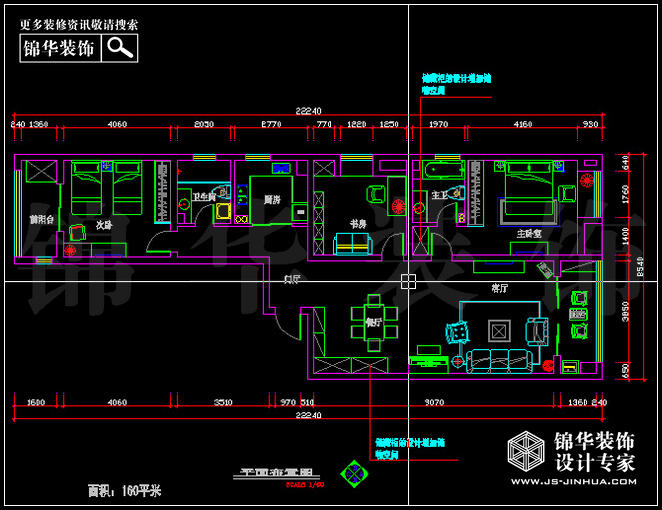
Task: Click the 锦华装饰 logo text at top left
Action: pyautogui.click(x=60, y=48)
